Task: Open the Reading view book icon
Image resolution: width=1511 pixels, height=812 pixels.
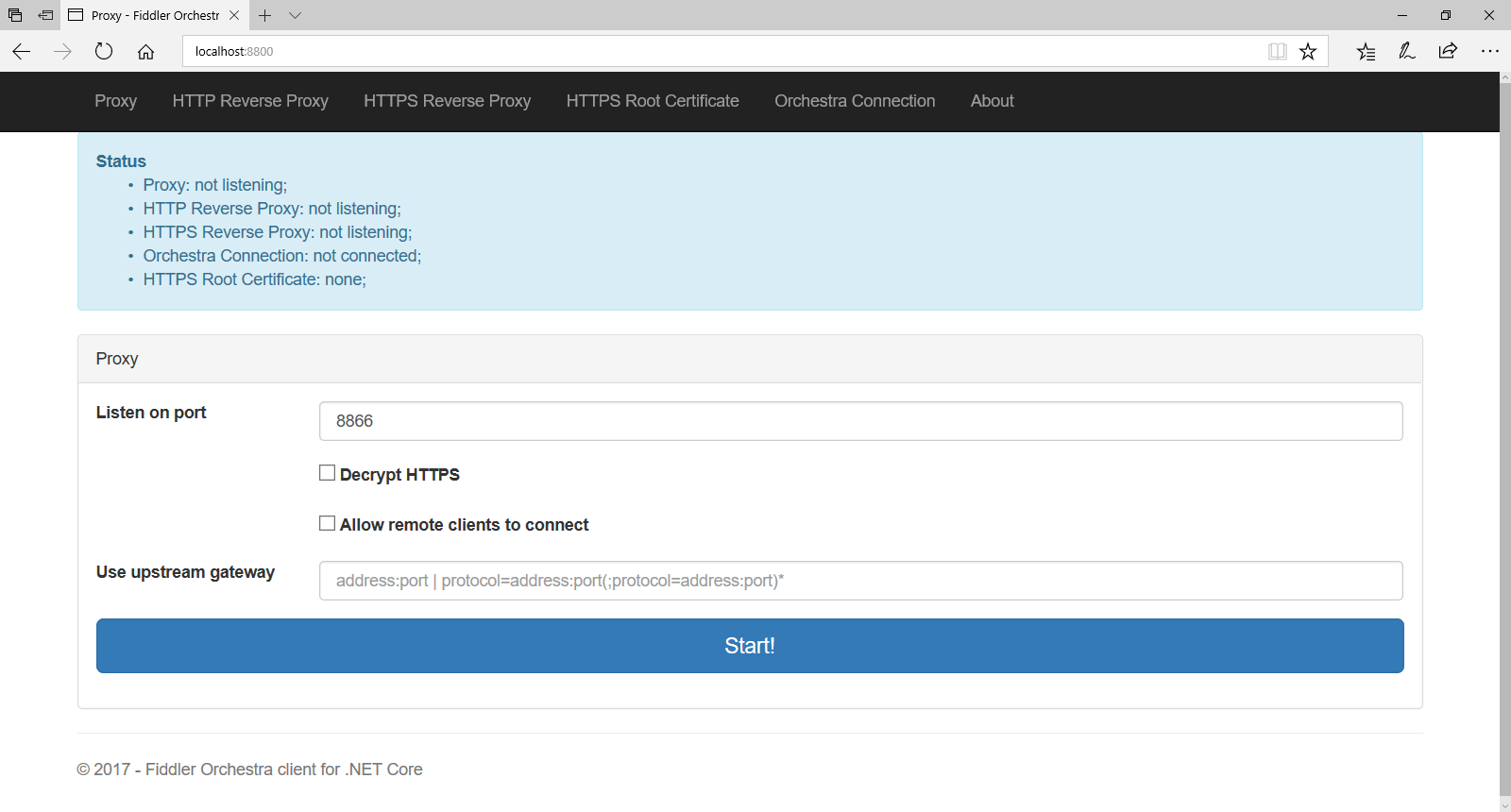Action: (x=1277, y=52)
